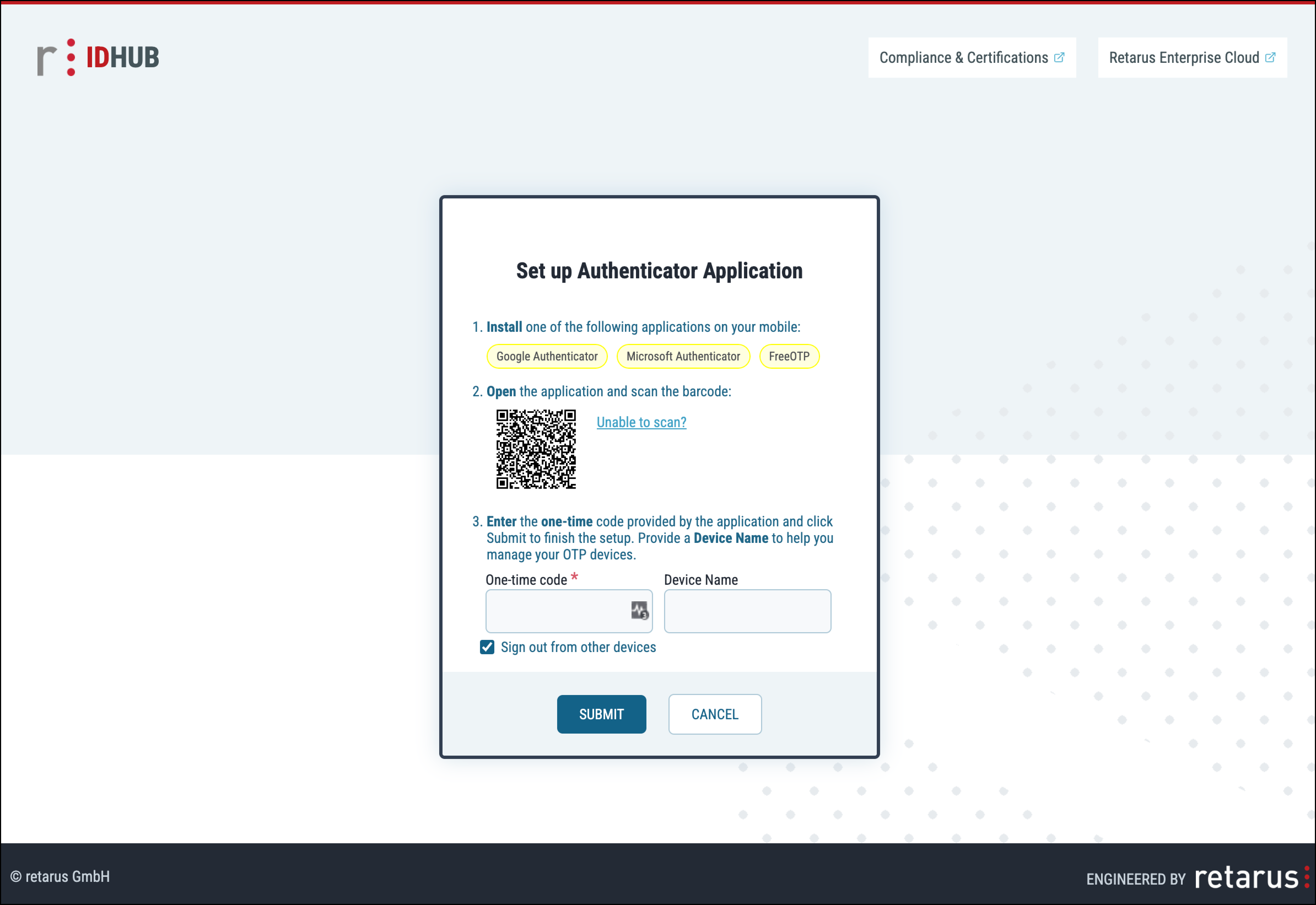The height and width of the screenshot is (905, 1316).
Task: Select the FreeOTP pill
Action: [x=789, y=357]
